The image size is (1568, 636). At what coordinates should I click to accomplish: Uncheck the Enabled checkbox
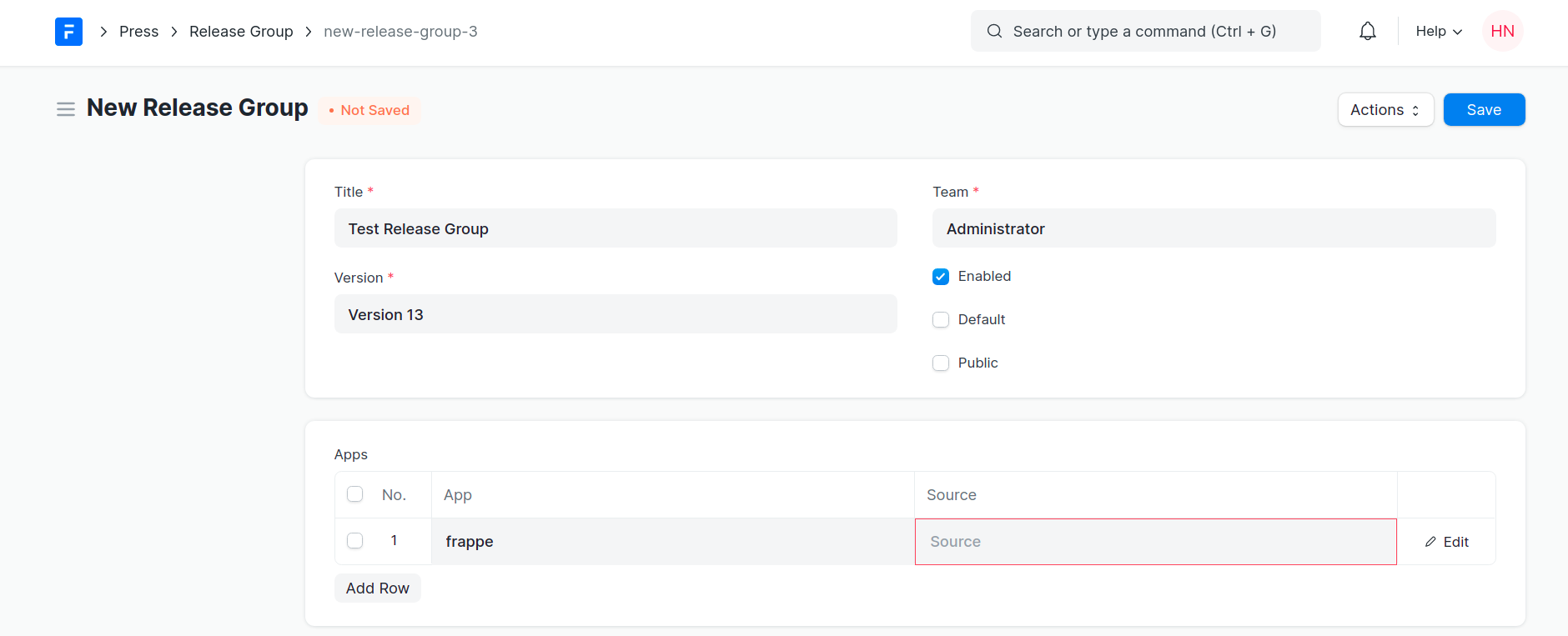(941, 277)
